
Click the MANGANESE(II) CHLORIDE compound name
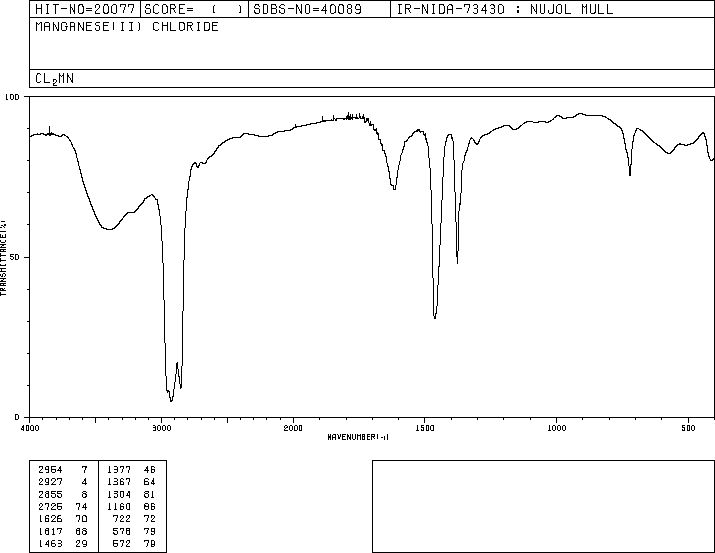127,26
